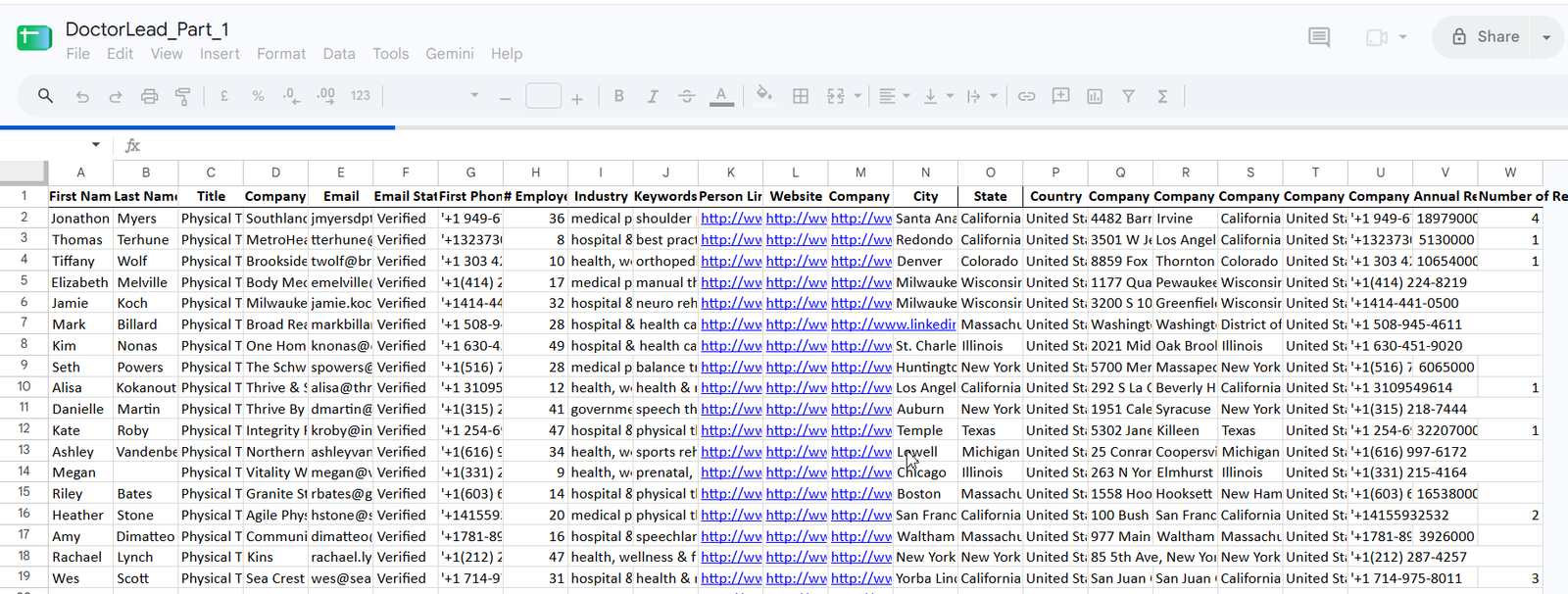Format as currency with £ icon
1568x594 pixels.
click(x=224, y=96)
